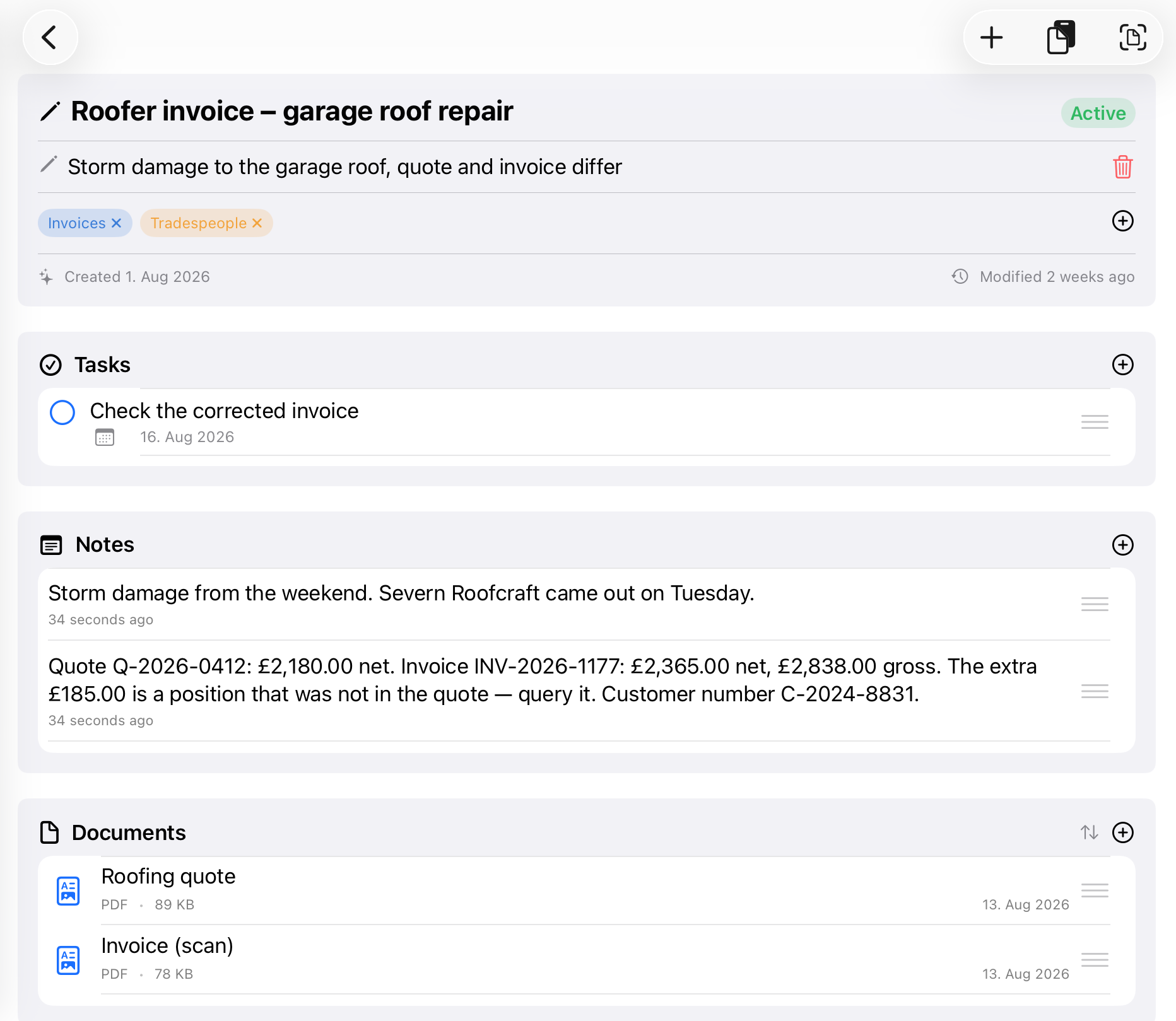Image resolution: width=1176 pixels, height=1021 pixels.
Task: Remove the Tradespeople tag via its X
Action: point(257,223)
